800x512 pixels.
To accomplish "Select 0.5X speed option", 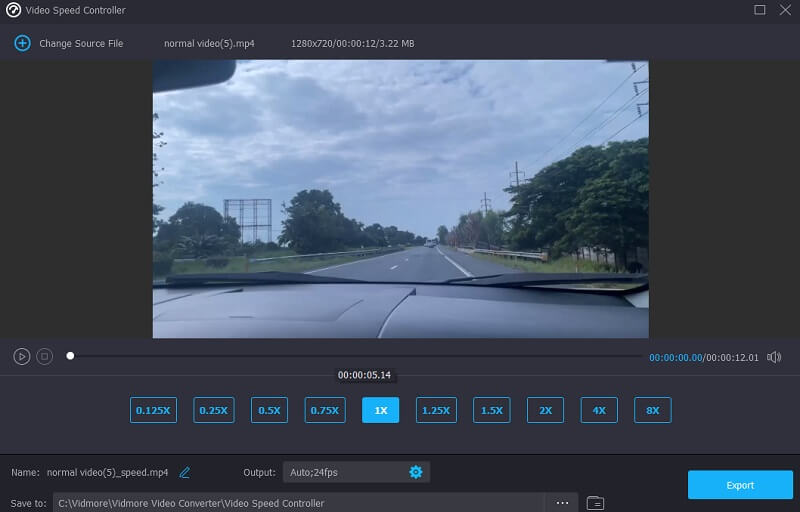I will coord(269,410).
